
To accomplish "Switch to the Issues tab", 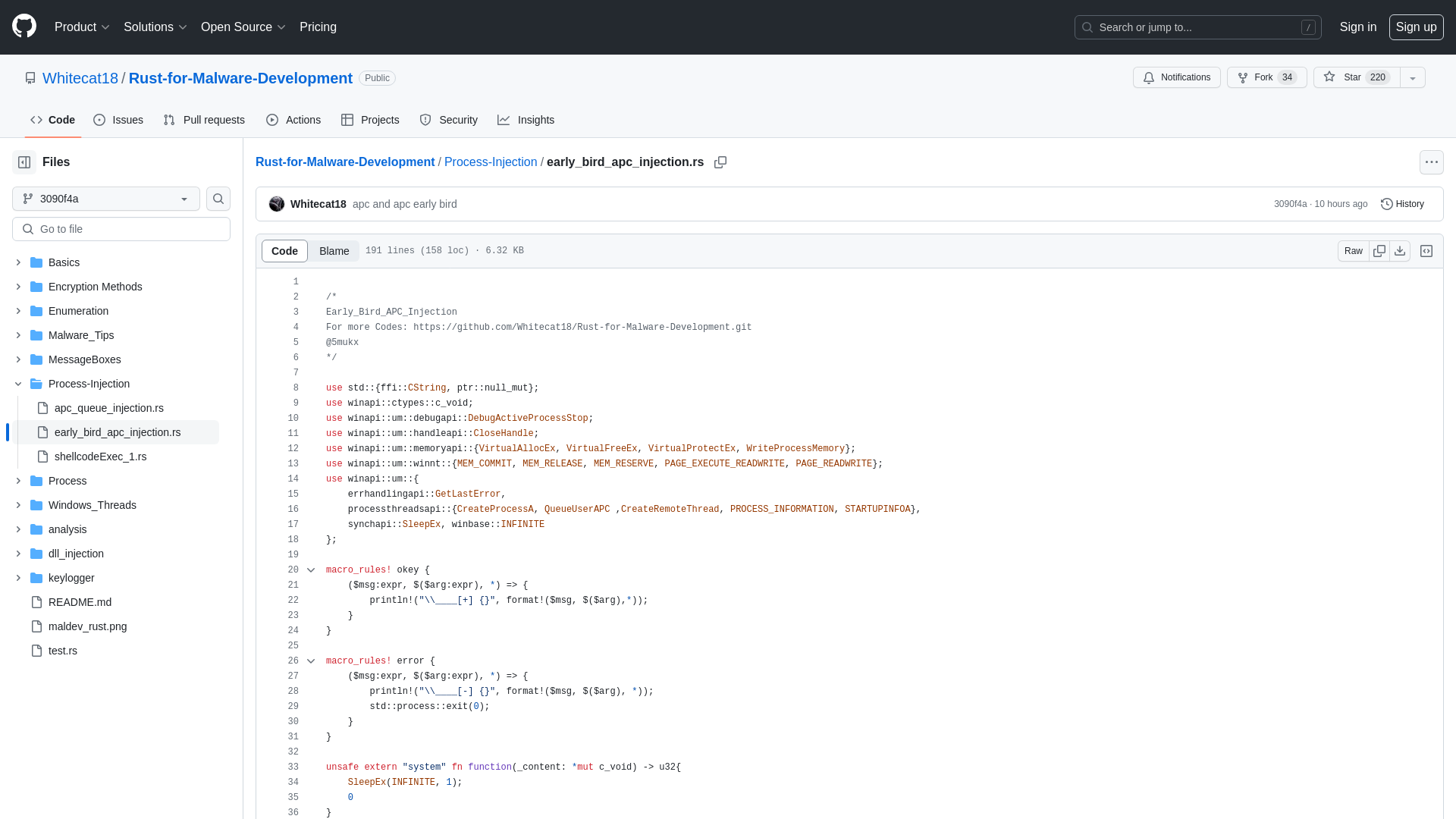I will click(x=118, y=120).
